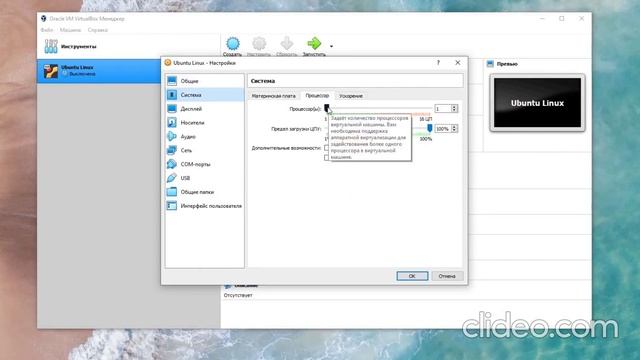640x360 pixels.
Task: Open the Машина menu
Action: [70, 30]
